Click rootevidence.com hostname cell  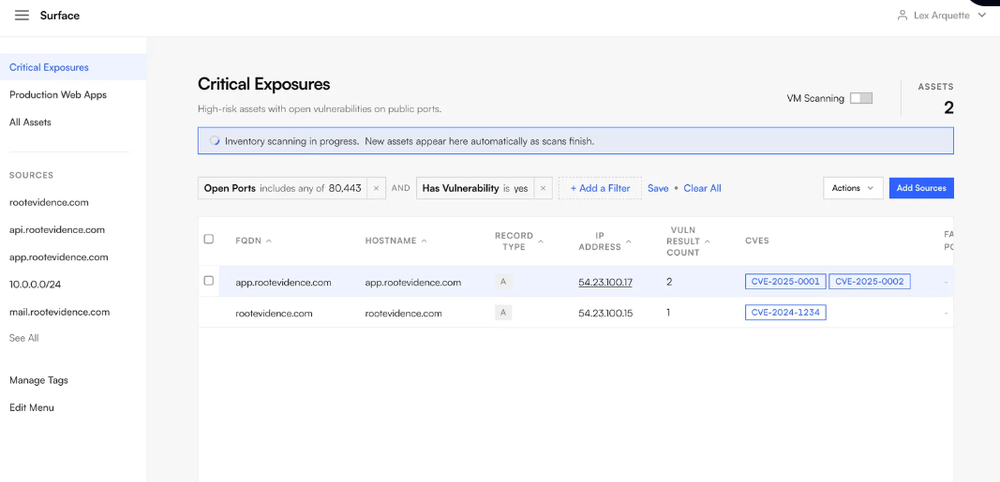(403, 313)
